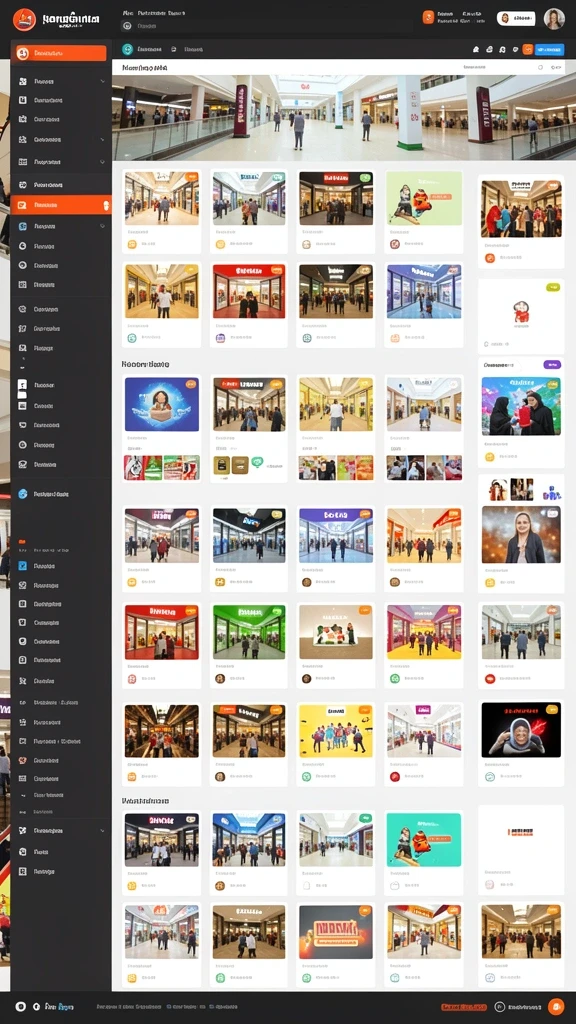576x1024 pixels.
Task: Click the teal circle icon in sub-toolbar
Action: coord(127,49)
